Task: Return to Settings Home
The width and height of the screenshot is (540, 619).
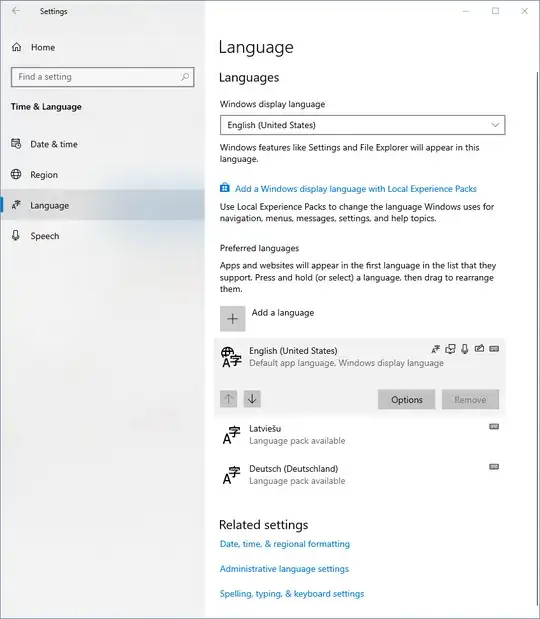Action: 103,47
